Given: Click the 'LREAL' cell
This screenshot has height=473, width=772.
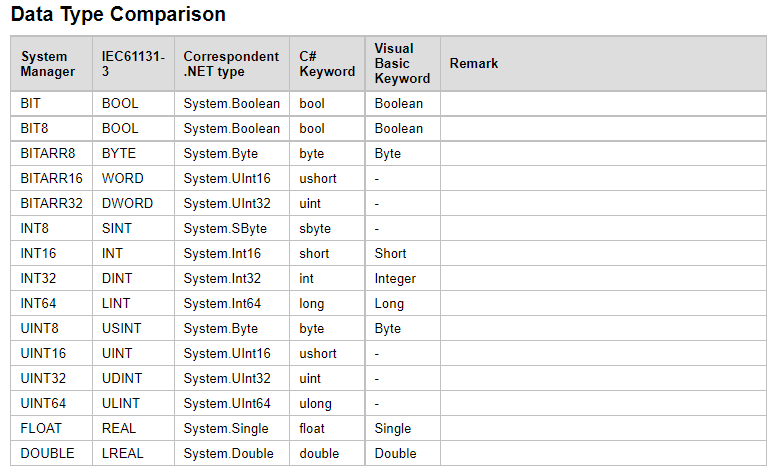Looking at the screenshot, I should 133,453.
